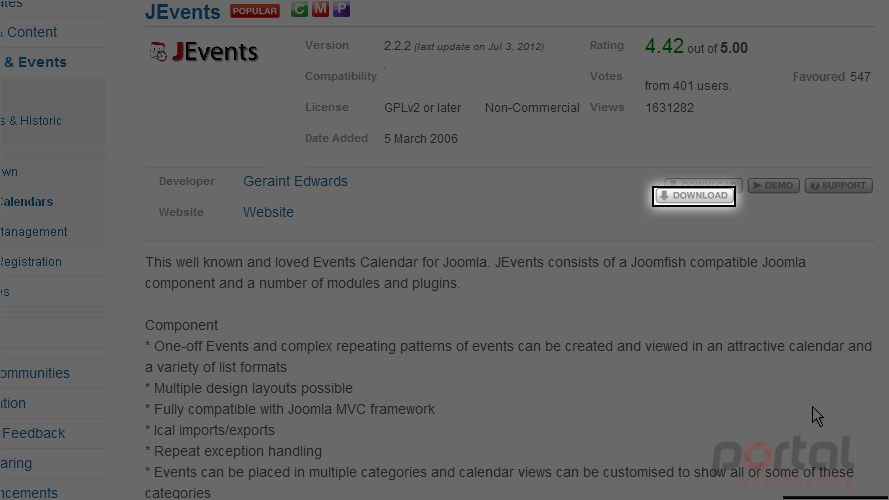Open 'Communities' sidebar link

pyautogui.click(x=35, y=373)
